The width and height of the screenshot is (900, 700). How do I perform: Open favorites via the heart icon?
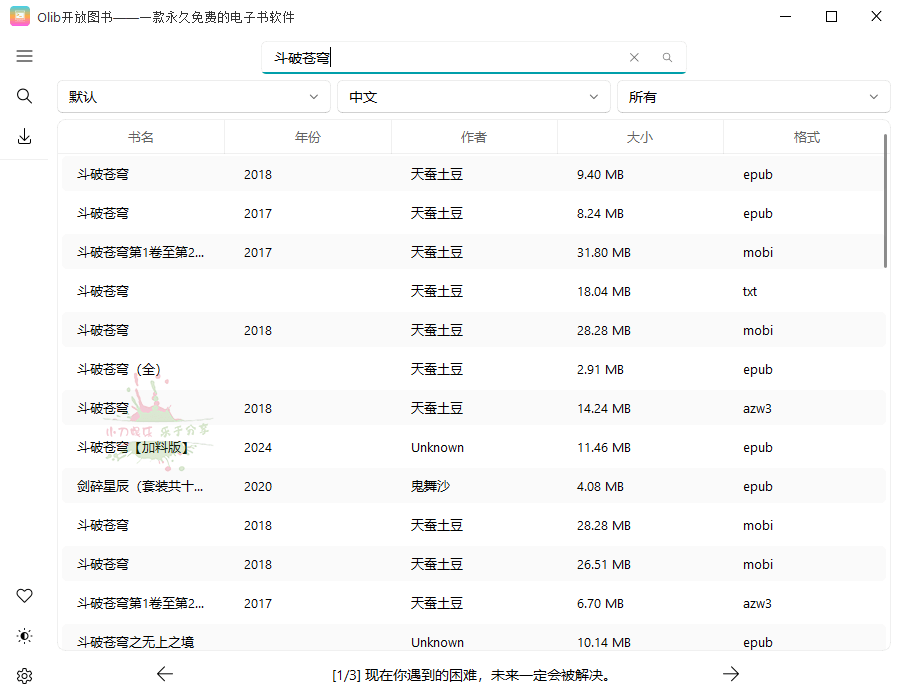tap(24, 595)
